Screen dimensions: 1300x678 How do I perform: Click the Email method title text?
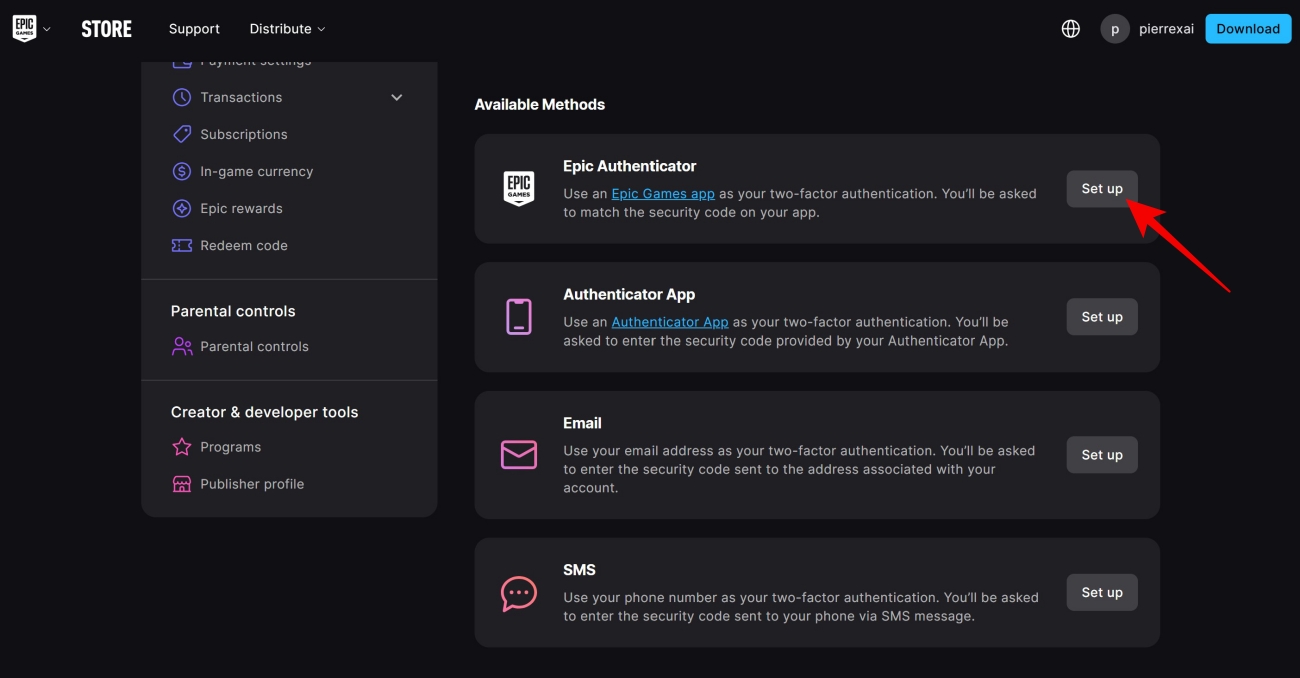(x=582, y=423)
